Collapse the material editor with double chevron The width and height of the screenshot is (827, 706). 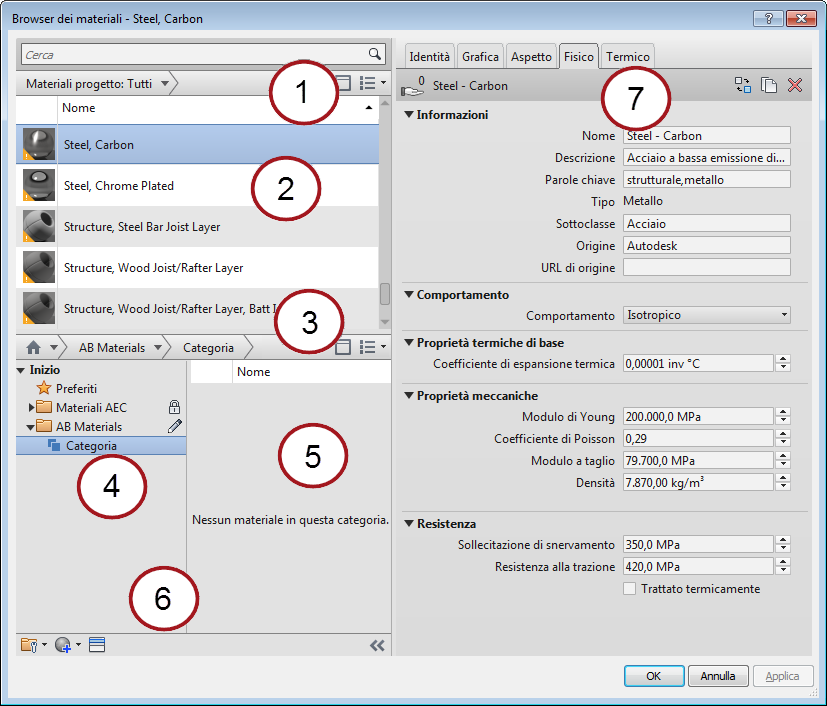pyautogui.click(x=377, y=645)
